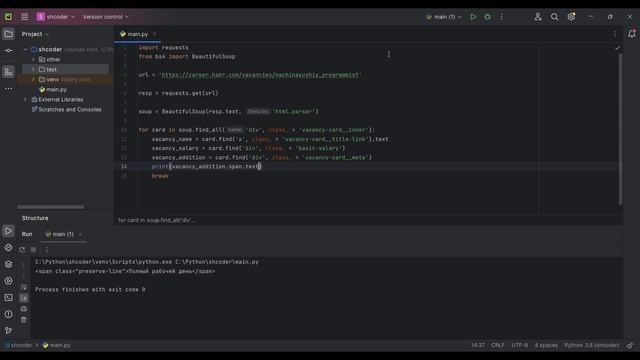Open the Version control dropdown

pos(106,17)
